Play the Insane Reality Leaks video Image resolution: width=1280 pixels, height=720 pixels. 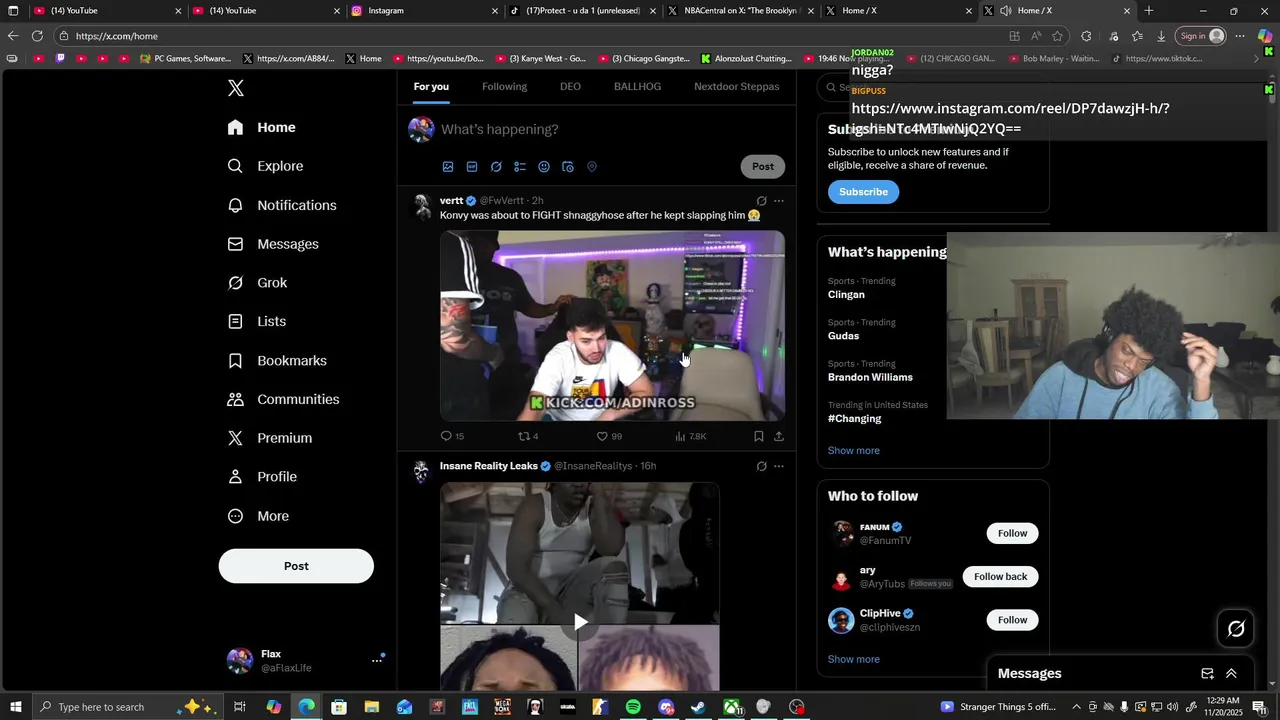pos(580,622)
